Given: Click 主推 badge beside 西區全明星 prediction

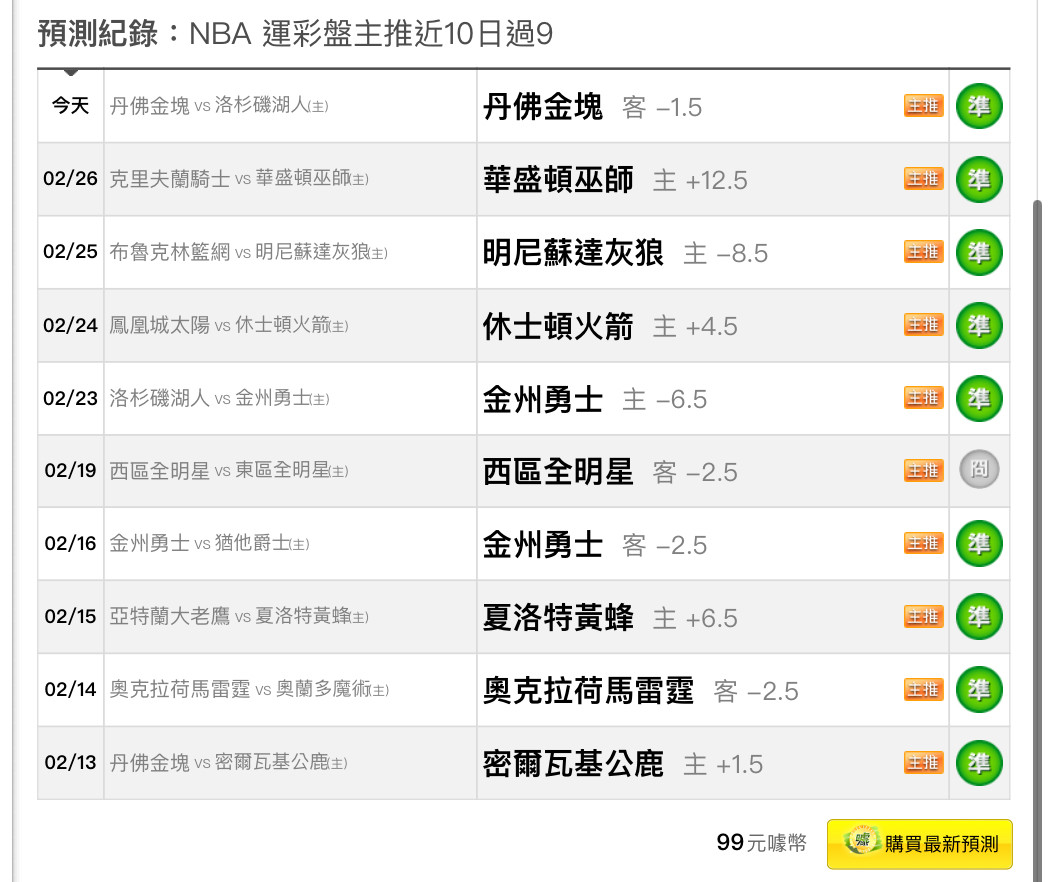Looking at the screenshot, I should click(924, 470).
